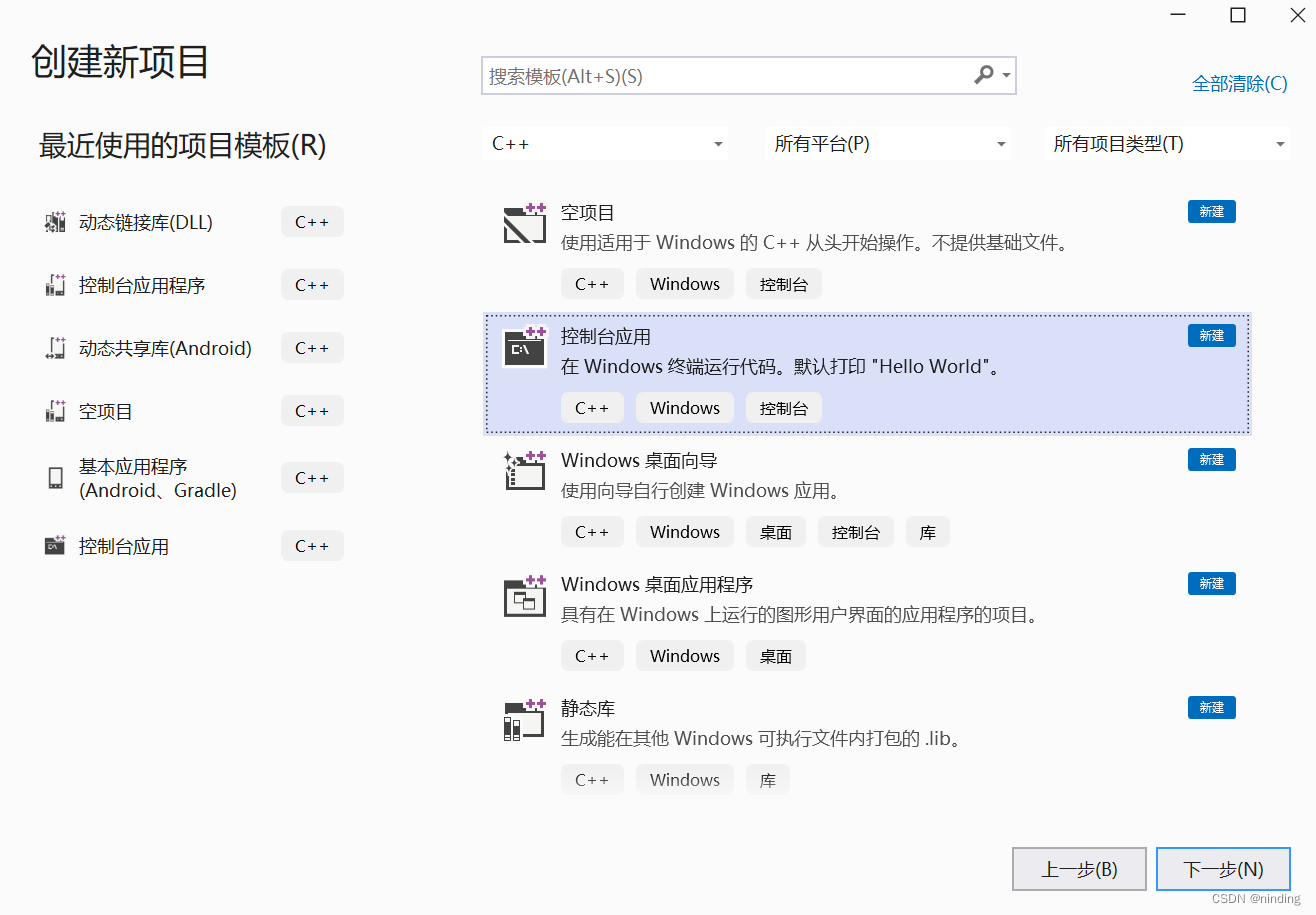Click the recent 控制台应用 icon at bottom left

coord(55,546)
